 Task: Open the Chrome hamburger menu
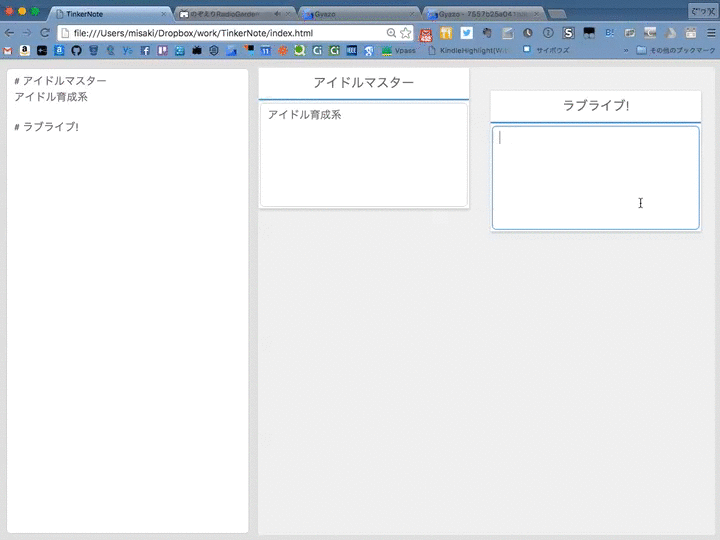pos(711,33)
